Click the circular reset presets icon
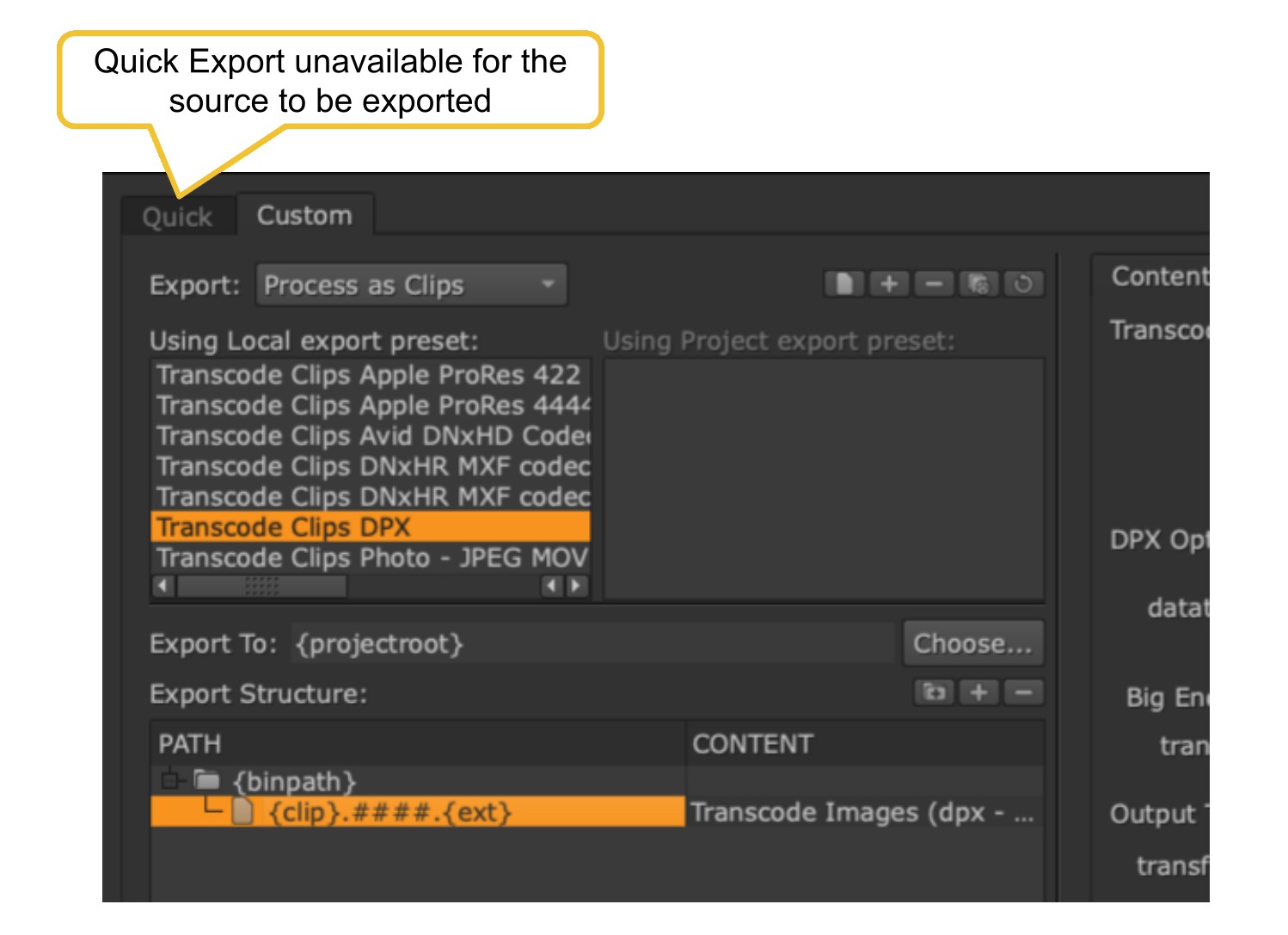The width and height of the screenshot is (1288, 935). point(1023,284)
